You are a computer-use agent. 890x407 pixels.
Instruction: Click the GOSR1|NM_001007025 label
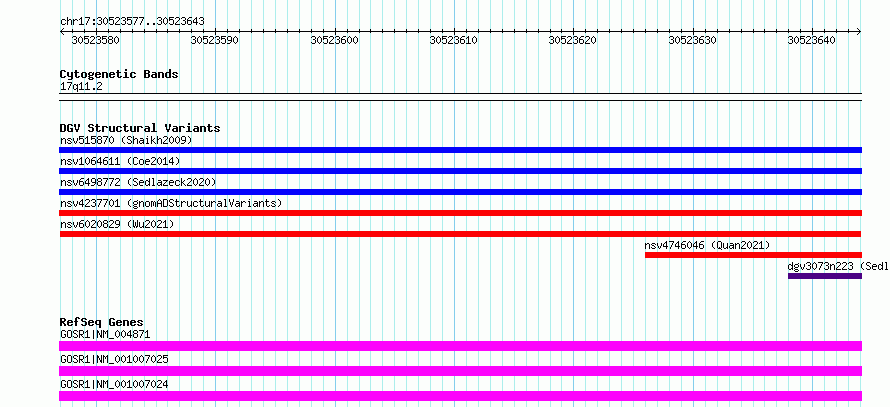coord(114,359)
